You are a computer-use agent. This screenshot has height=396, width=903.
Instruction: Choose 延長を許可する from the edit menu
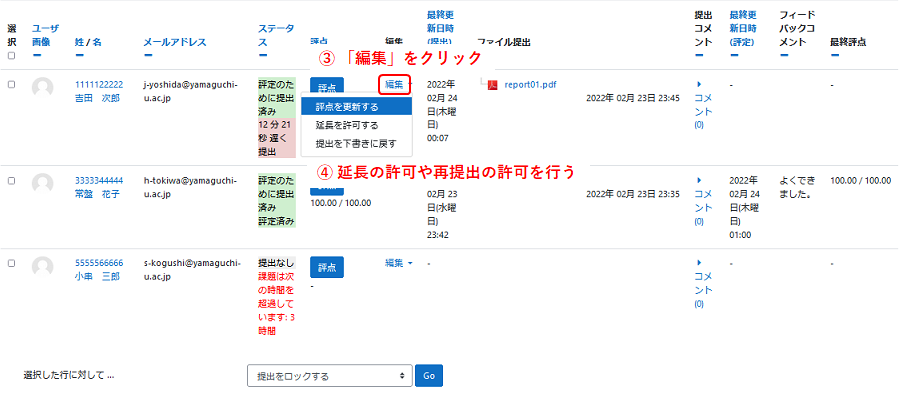(x=356, y=125)
